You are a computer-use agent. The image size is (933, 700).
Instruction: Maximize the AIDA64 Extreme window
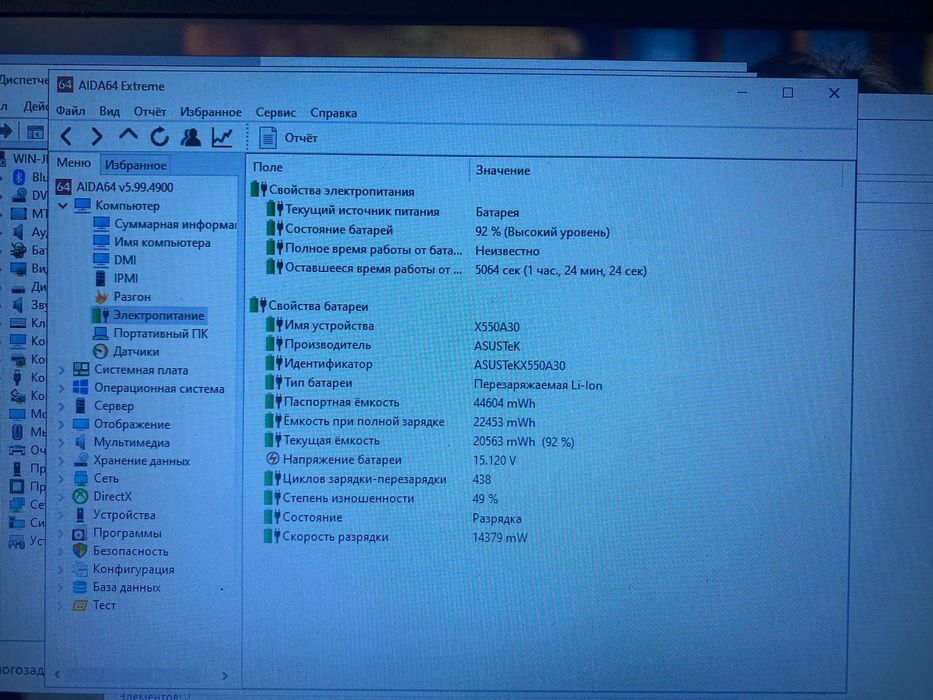pos(788,92)
